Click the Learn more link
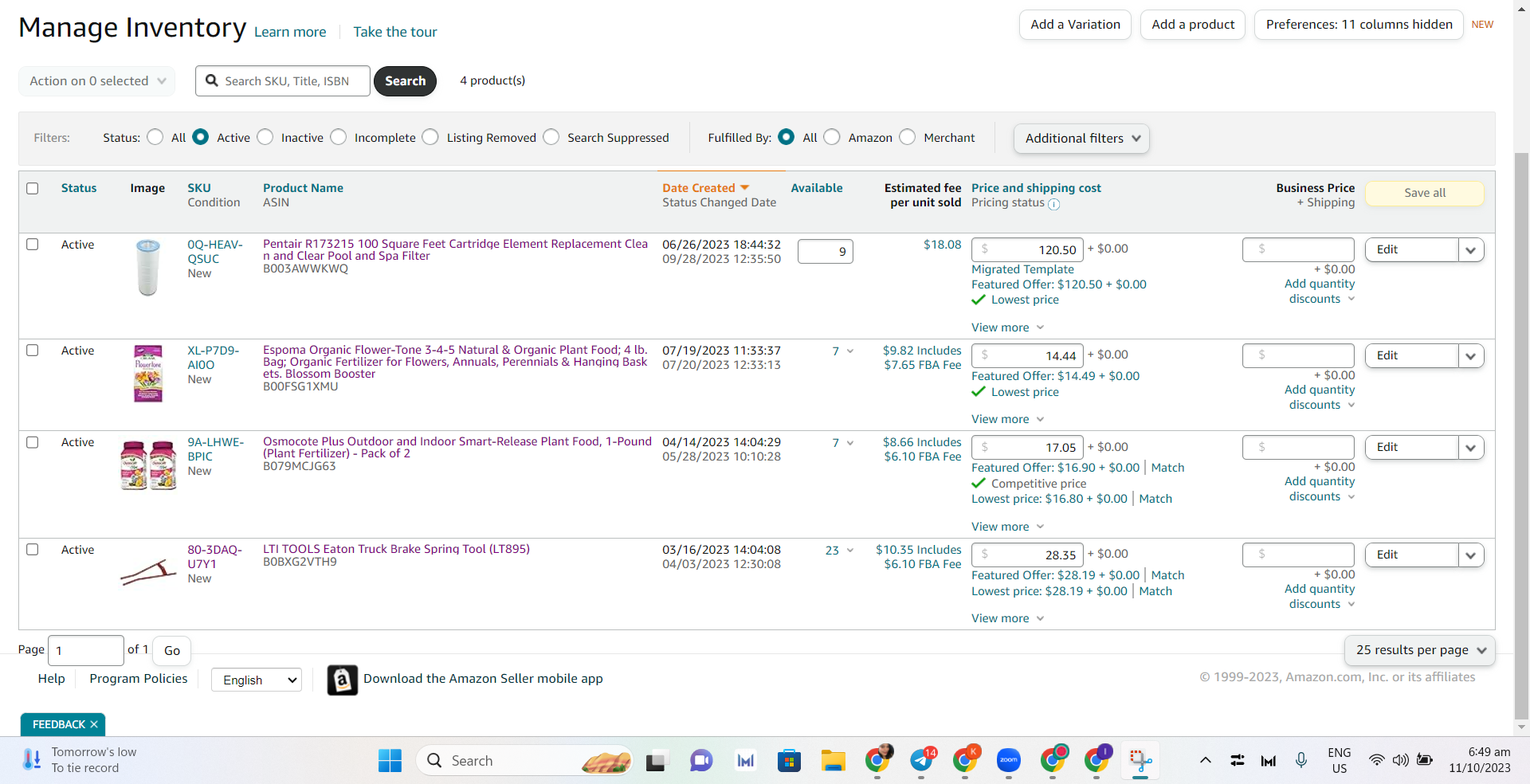Screen dimensions: 1530x784 point(290,32)
